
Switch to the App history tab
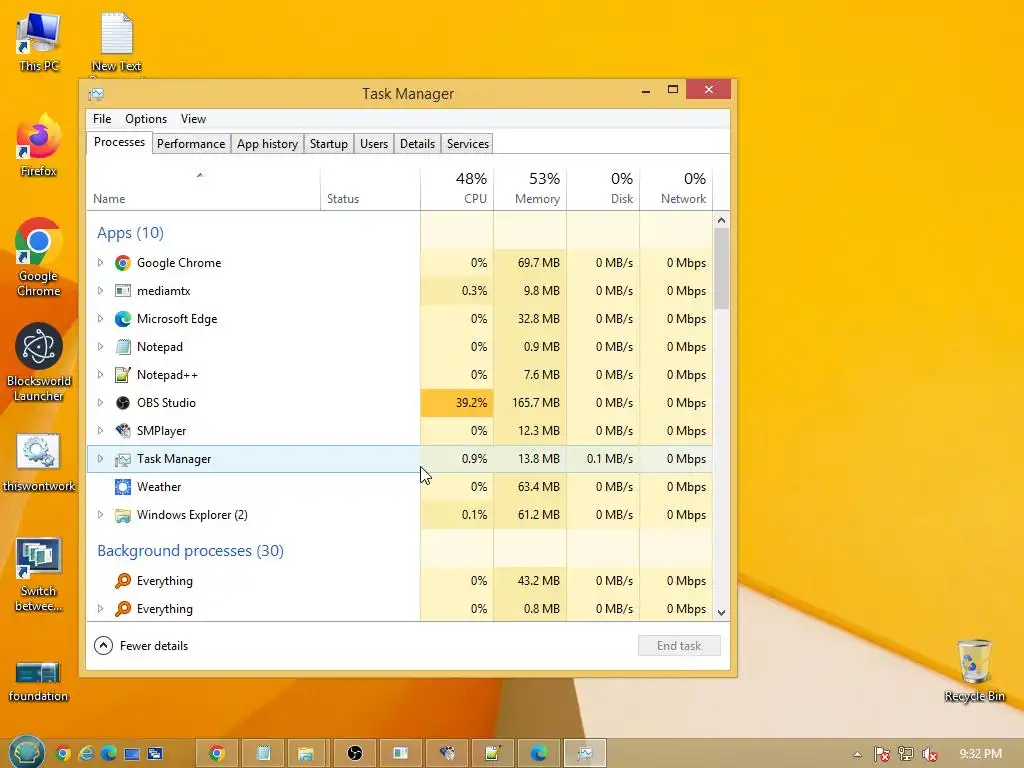(267, 144)
